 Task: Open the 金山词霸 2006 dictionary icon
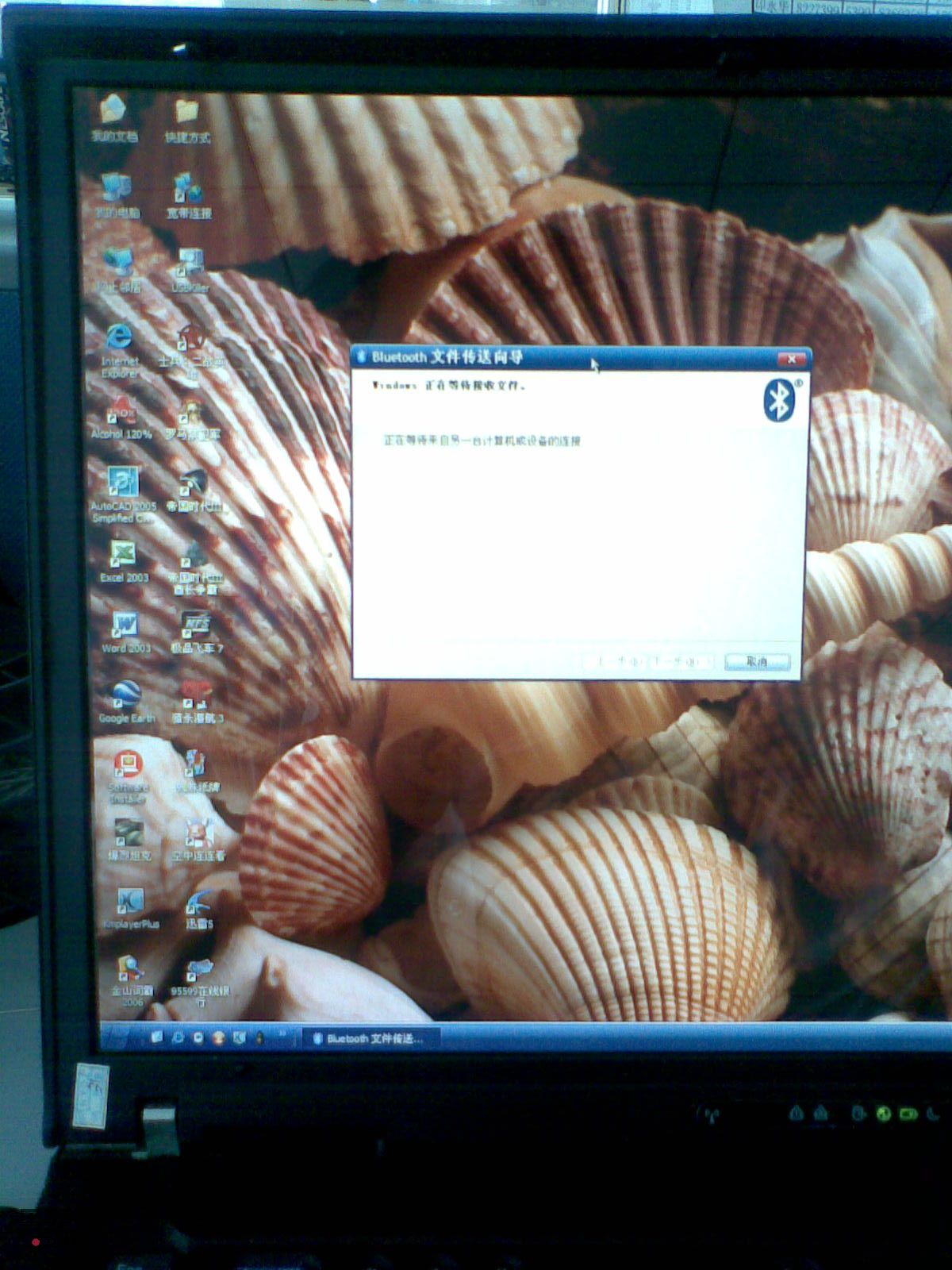pyautogui.click(x=131, y=970)
